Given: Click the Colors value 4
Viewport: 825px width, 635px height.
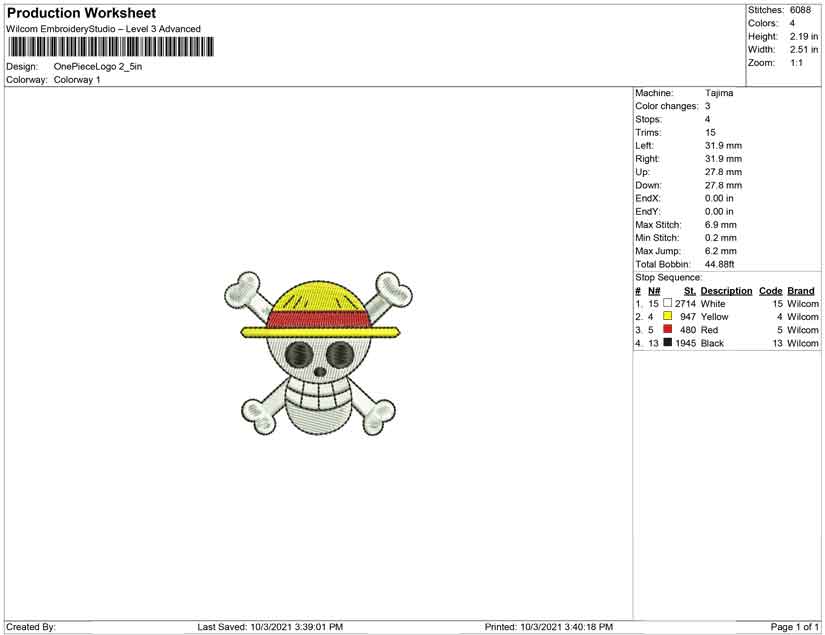Looking at the screenshot, I should click(x=792, y=23).
